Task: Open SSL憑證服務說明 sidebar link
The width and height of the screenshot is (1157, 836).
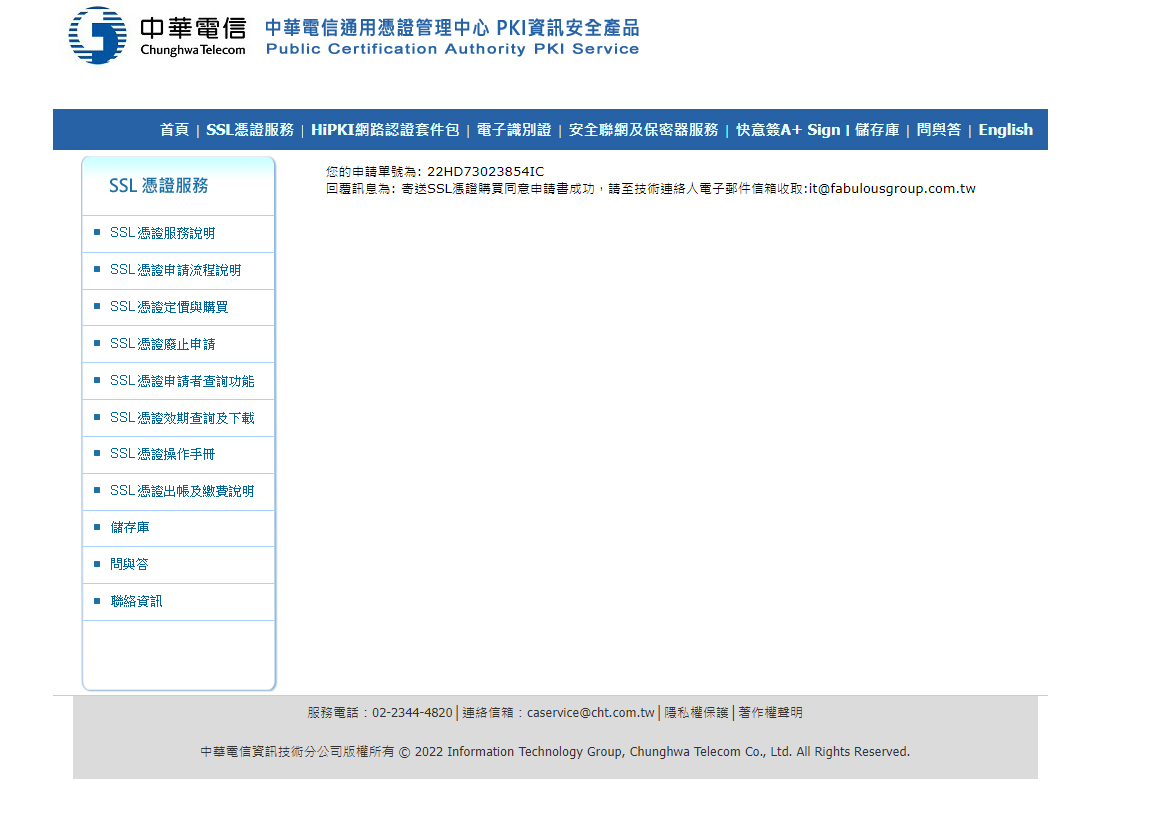Action: coord(162,233)
